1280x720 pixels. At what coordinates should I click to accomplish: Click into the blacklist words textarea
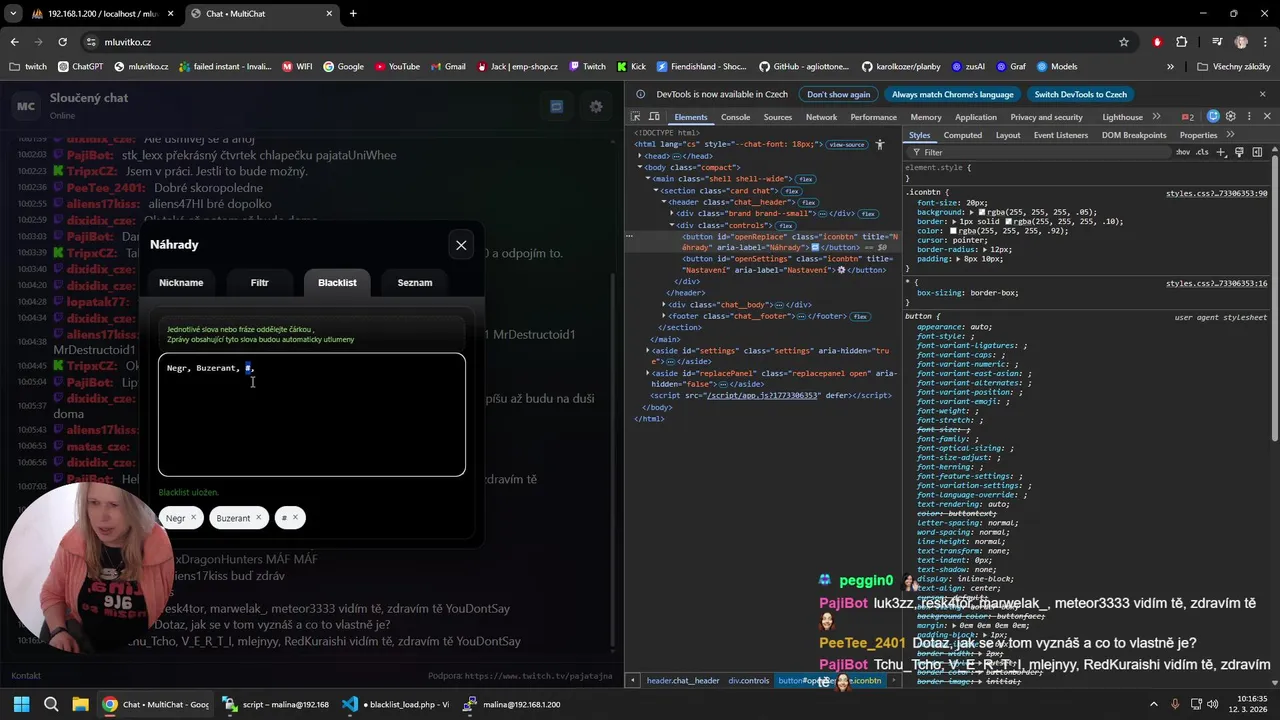(x=312, y=415)
